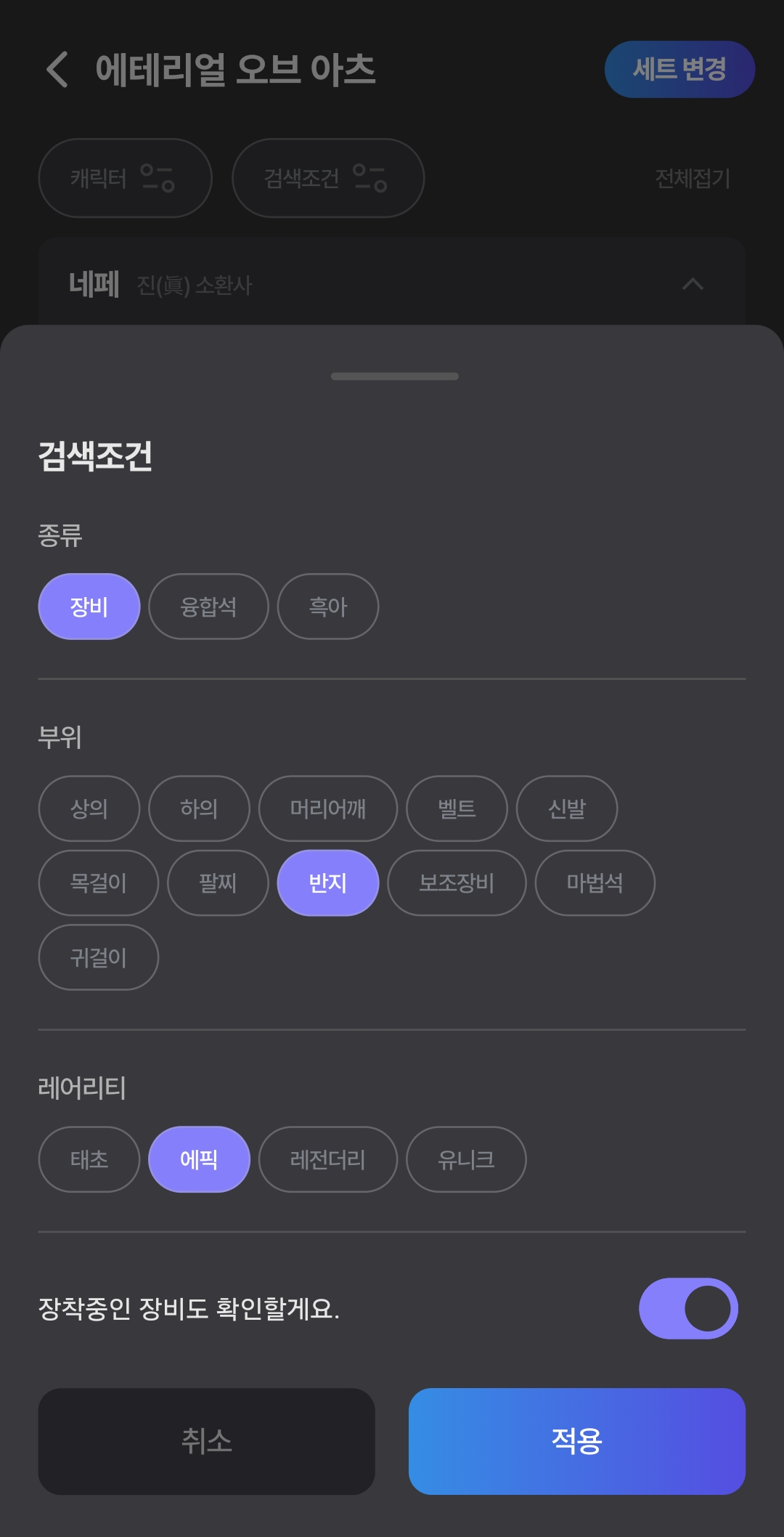Pick the 귀걸이 part filter

pyautogui.click(x=98, y=957)
